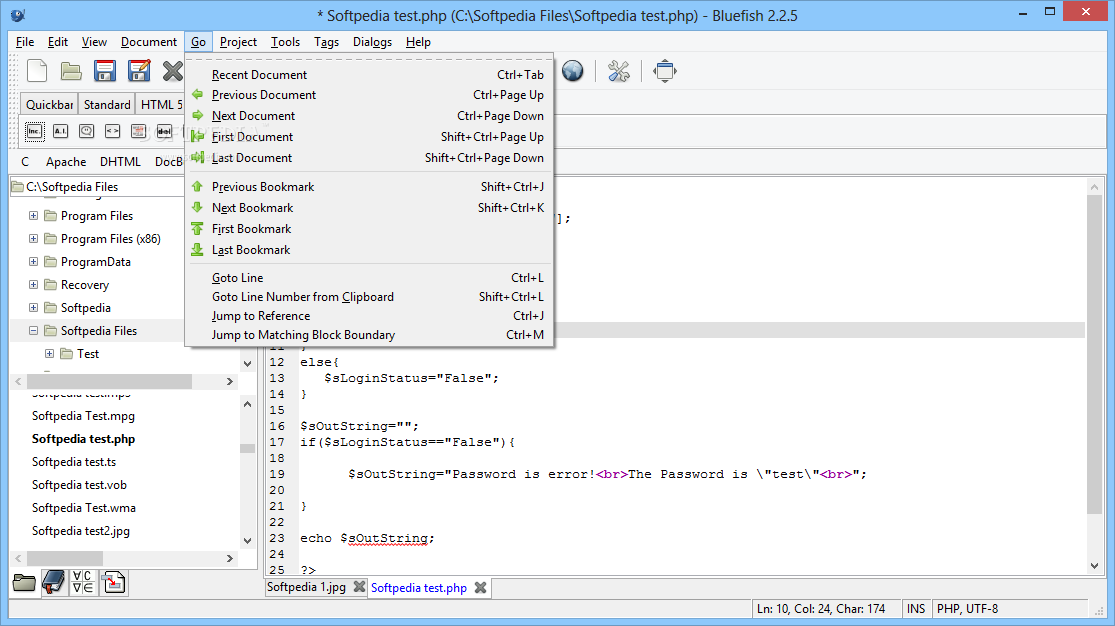Toggle fullscreen using the four-arrow toolbar icon

coord(665,71)
